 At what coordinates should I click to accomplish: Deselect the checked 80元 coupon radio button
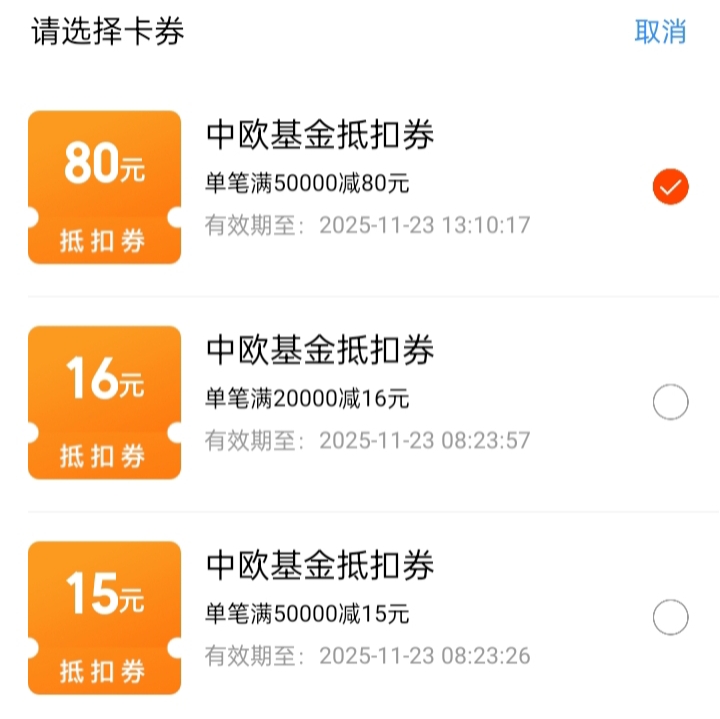point(670,187)
